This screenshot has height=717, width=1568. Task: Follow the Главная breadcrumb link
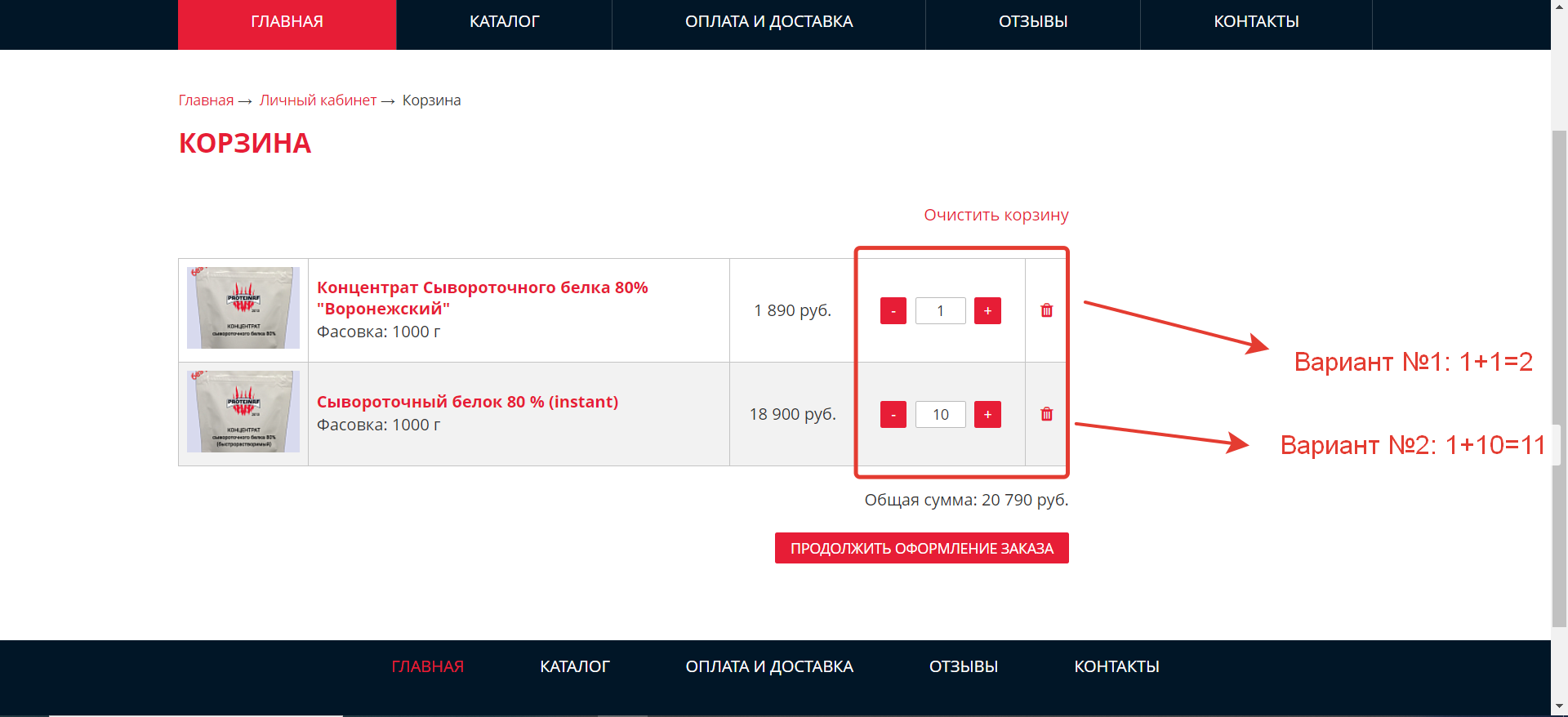(x=206, y=100)
